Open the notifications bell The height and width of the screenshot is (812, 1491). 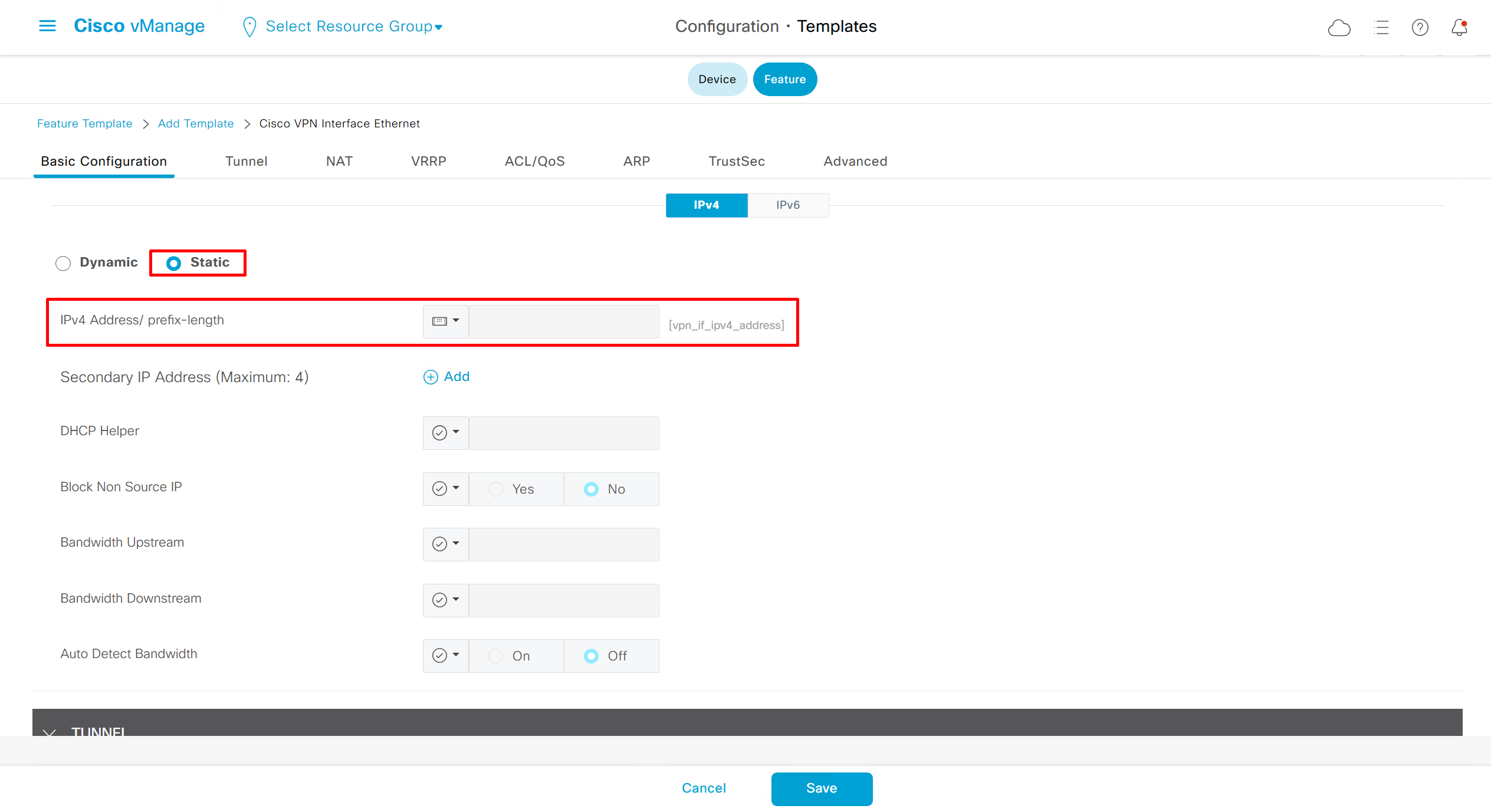pos(1459,27)
